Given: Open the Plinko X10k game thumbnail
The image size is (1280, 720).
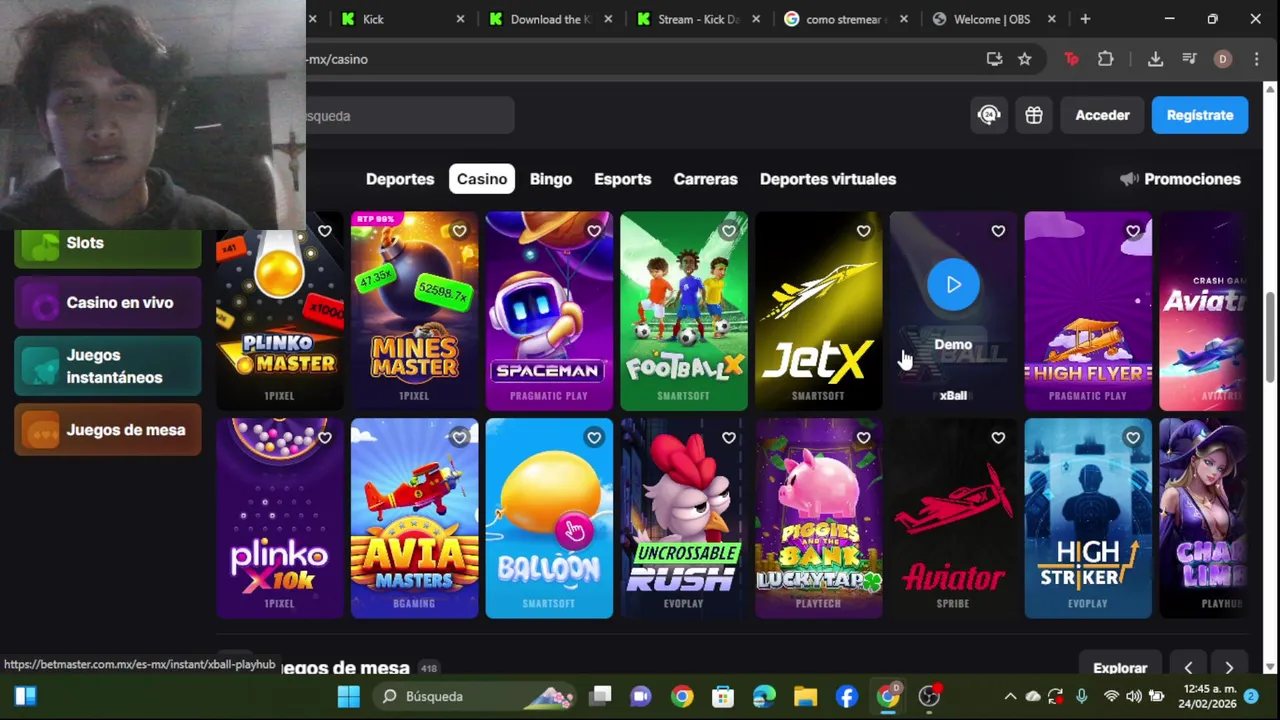Looking at the screenshot, I should pyautogui.click(x=280, y=518).
